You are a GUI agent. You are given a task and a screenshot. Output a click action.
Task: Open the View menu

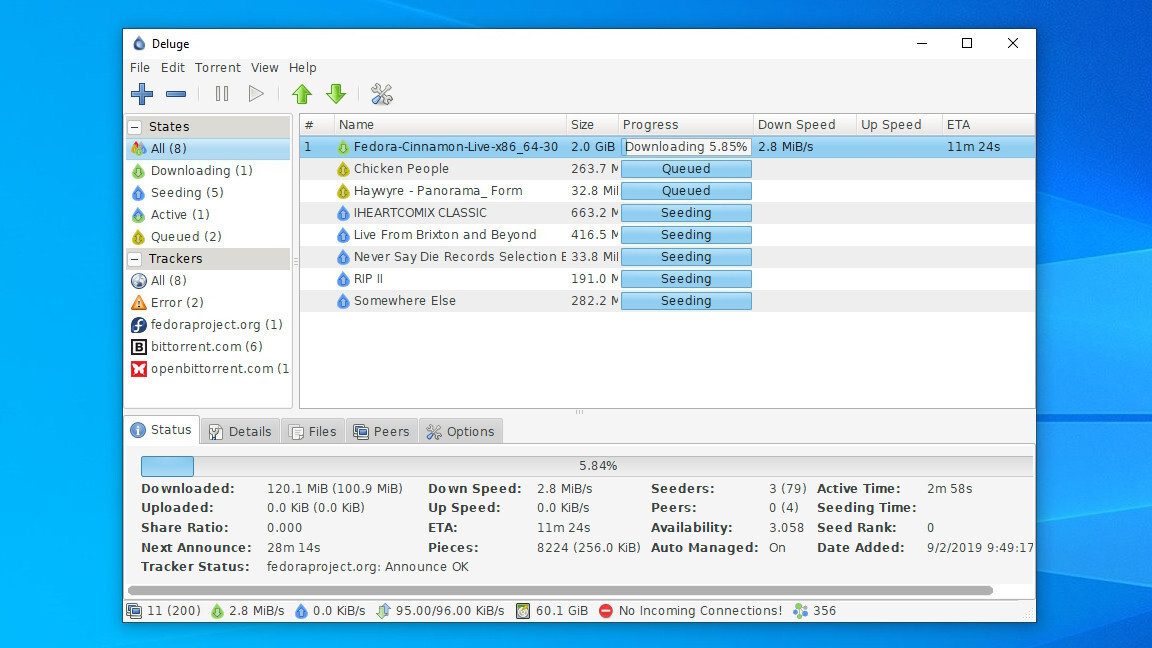click(264, 68)
